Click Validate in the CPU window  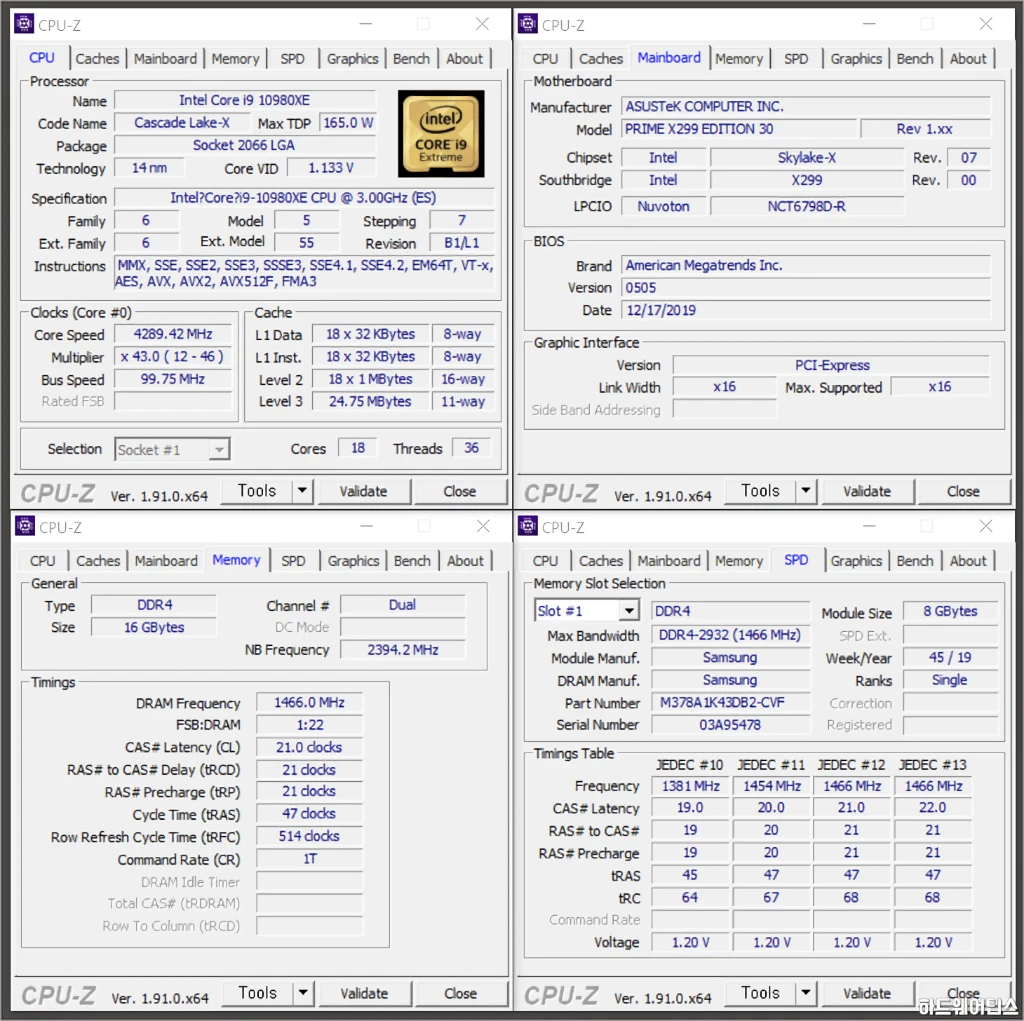pyautogui.click(x=364, y=491)
